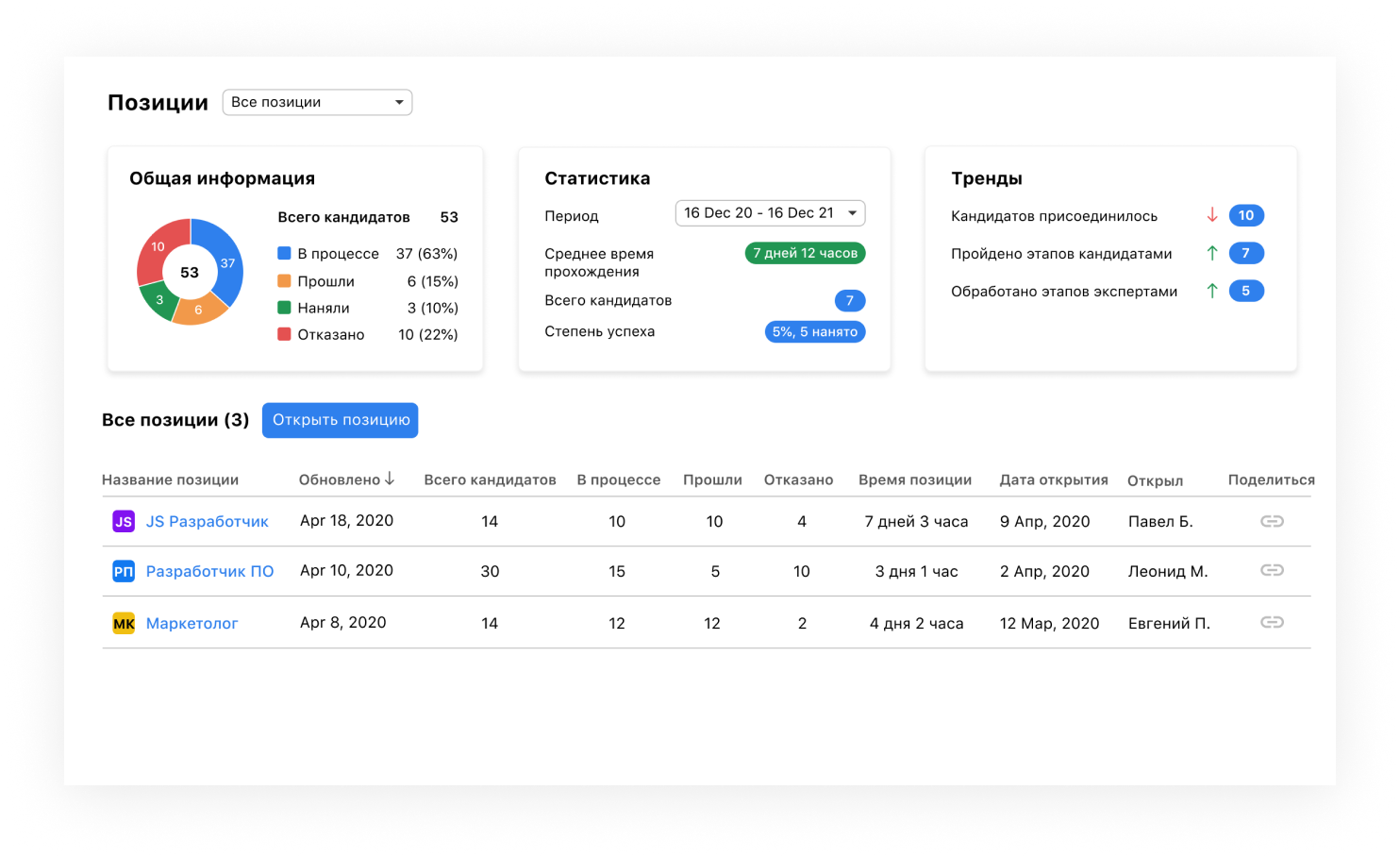Click the blue РП position badge icon
This screenshot has height=857, width=1400.
[124, 571]
